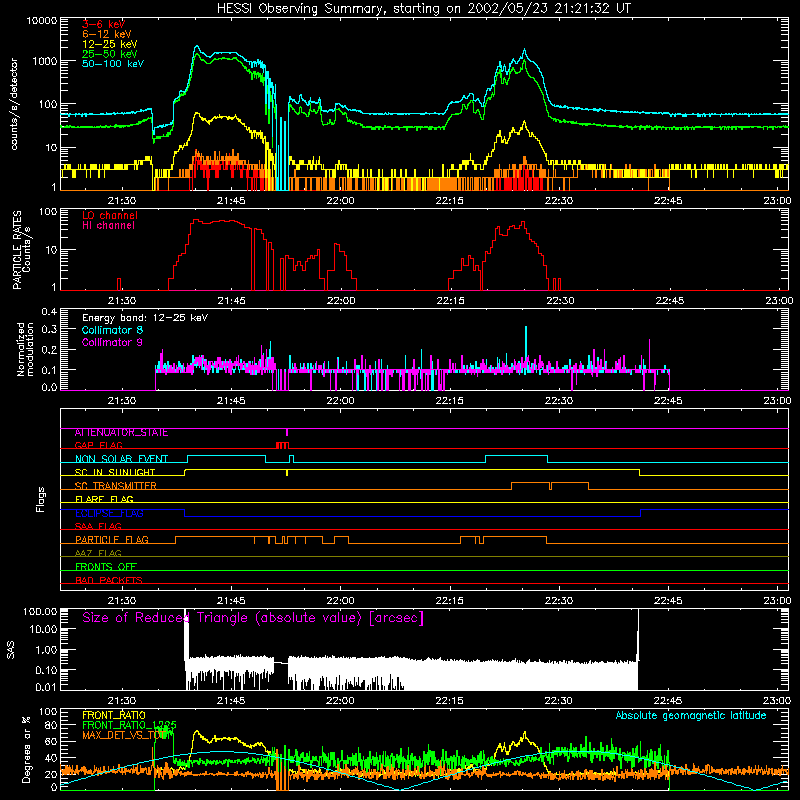This screenshot has height=800, width=800.
Task: Select the 6-12 keV legend label
Action: click(x=107, y=34)
